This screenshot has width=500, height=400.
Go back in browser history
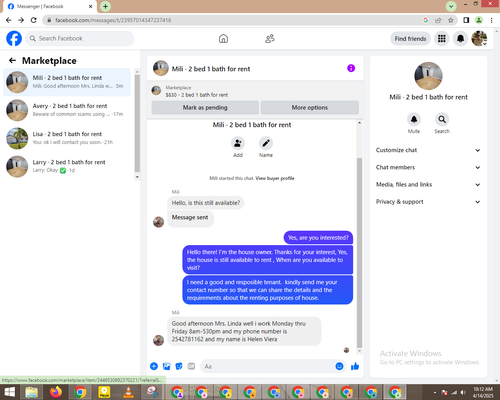(x=9, y=20)
